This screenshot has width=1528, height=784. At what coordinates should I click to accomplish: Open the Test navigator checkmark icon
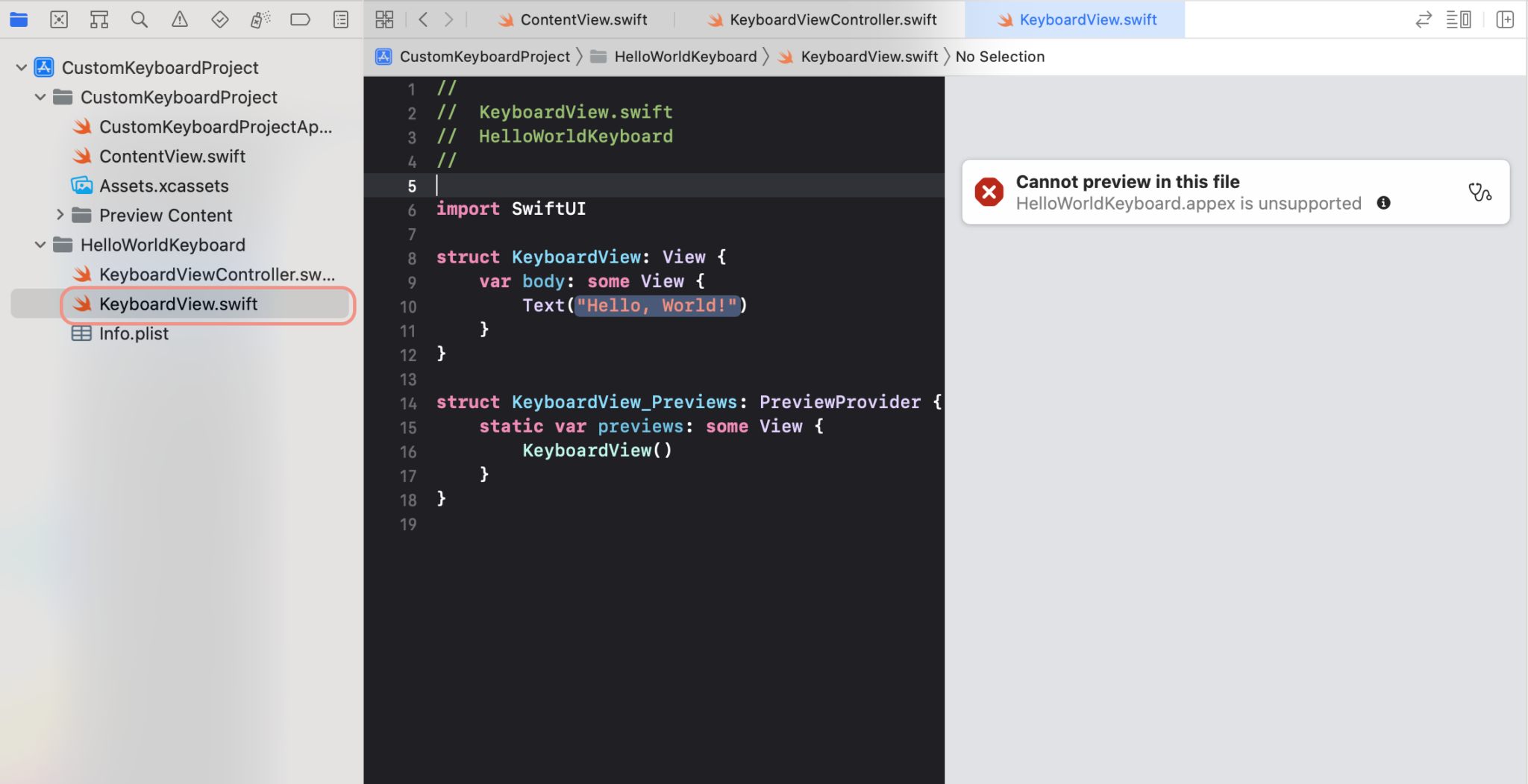220,19
